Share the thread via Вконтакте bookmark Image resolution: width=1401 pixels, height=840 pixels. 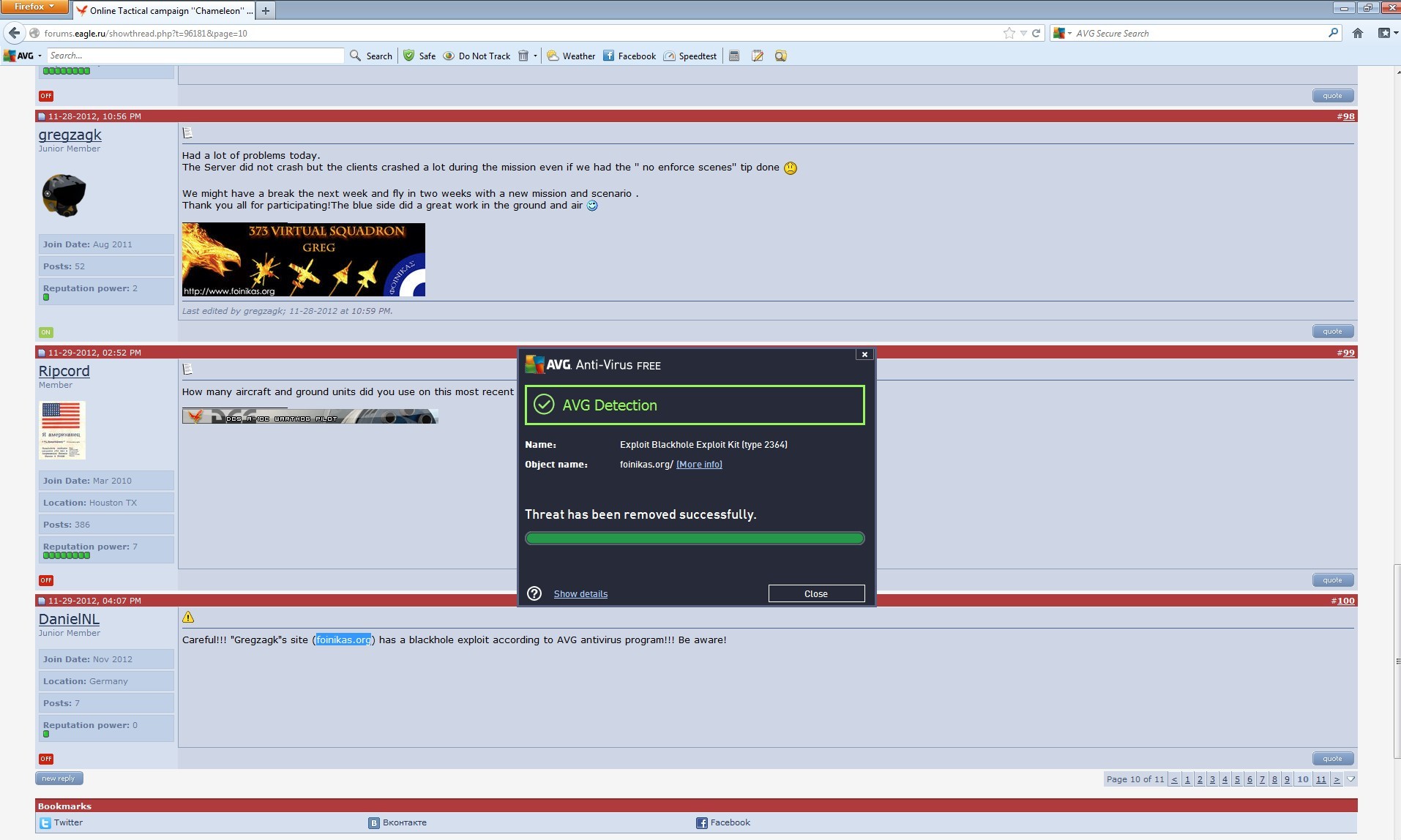point(397,822)
